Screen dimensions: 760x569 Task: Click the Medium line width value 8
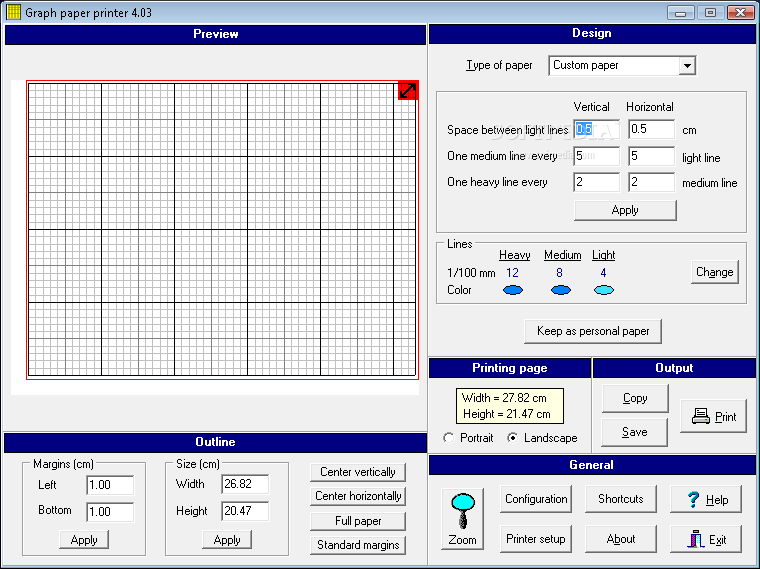click(x=559, y=273)
